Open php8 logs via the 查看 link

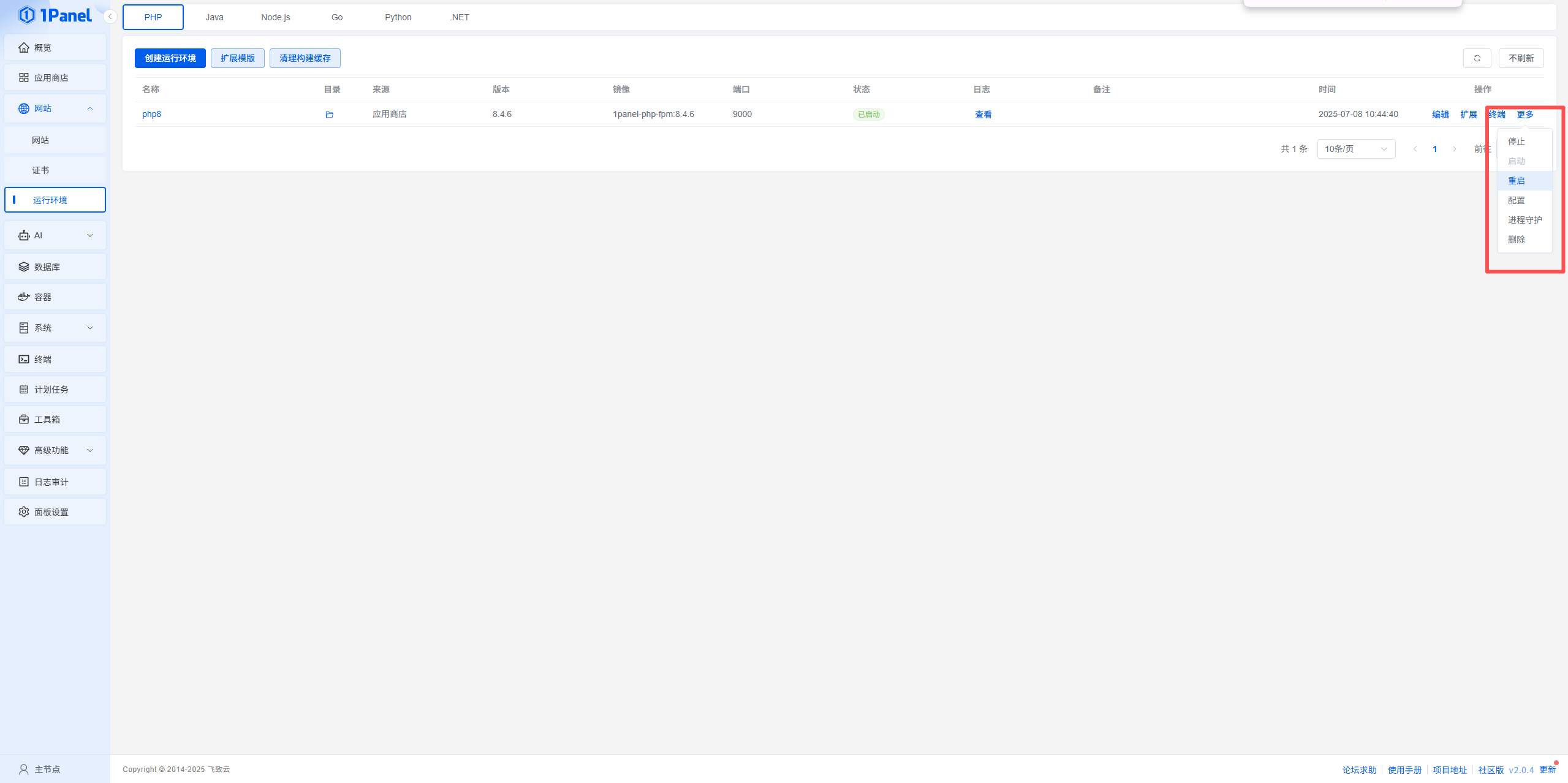pyautogui.click(x=983, y=114)
